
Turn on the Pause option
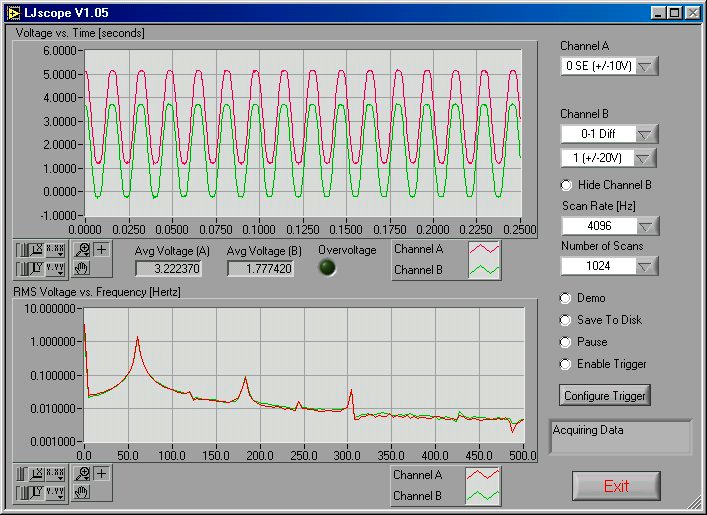567,342
